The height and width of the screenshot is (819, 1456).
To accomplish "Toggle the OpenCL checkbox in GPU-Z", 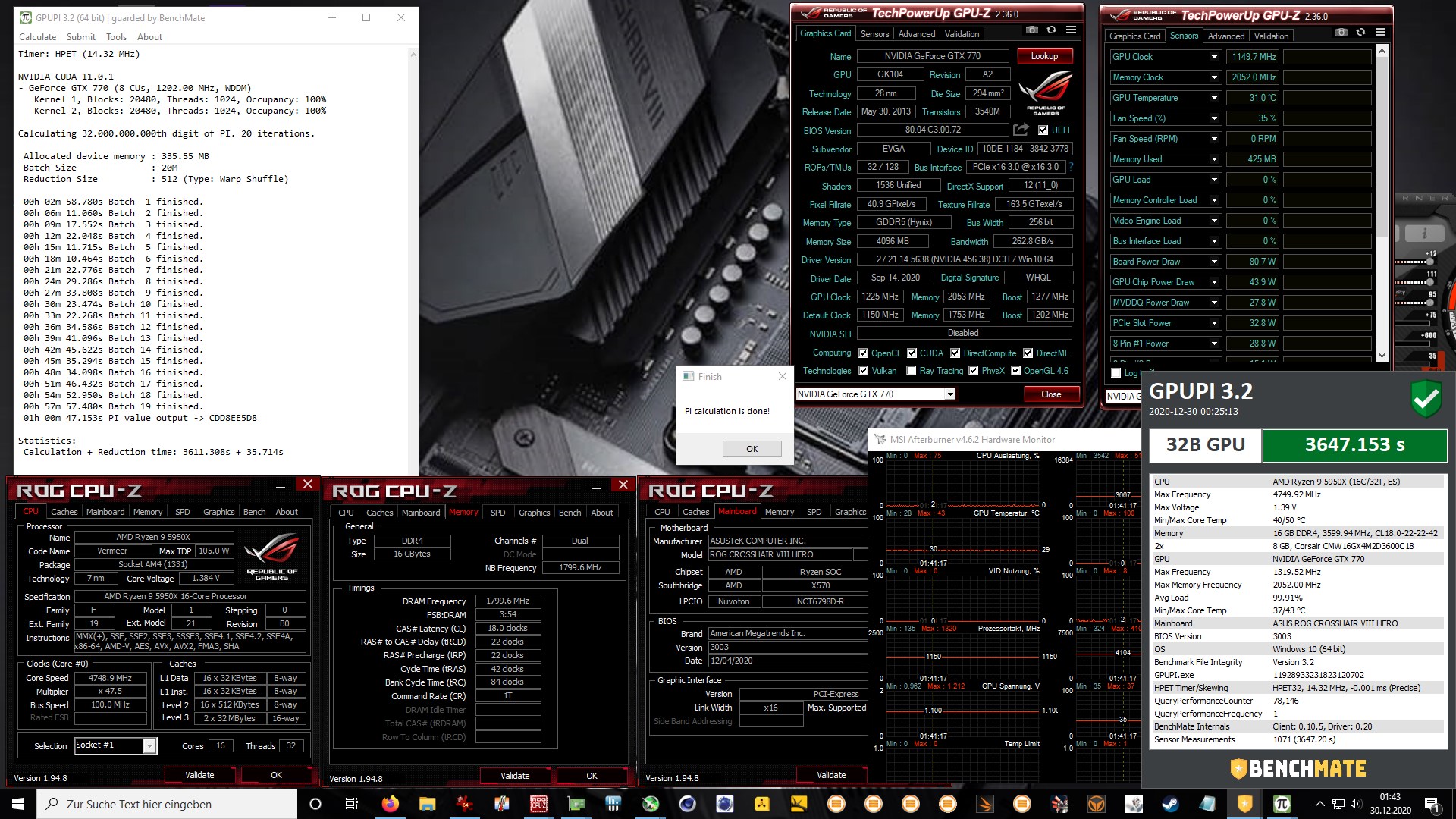I will pyautogui.click(x=863, y=353).
